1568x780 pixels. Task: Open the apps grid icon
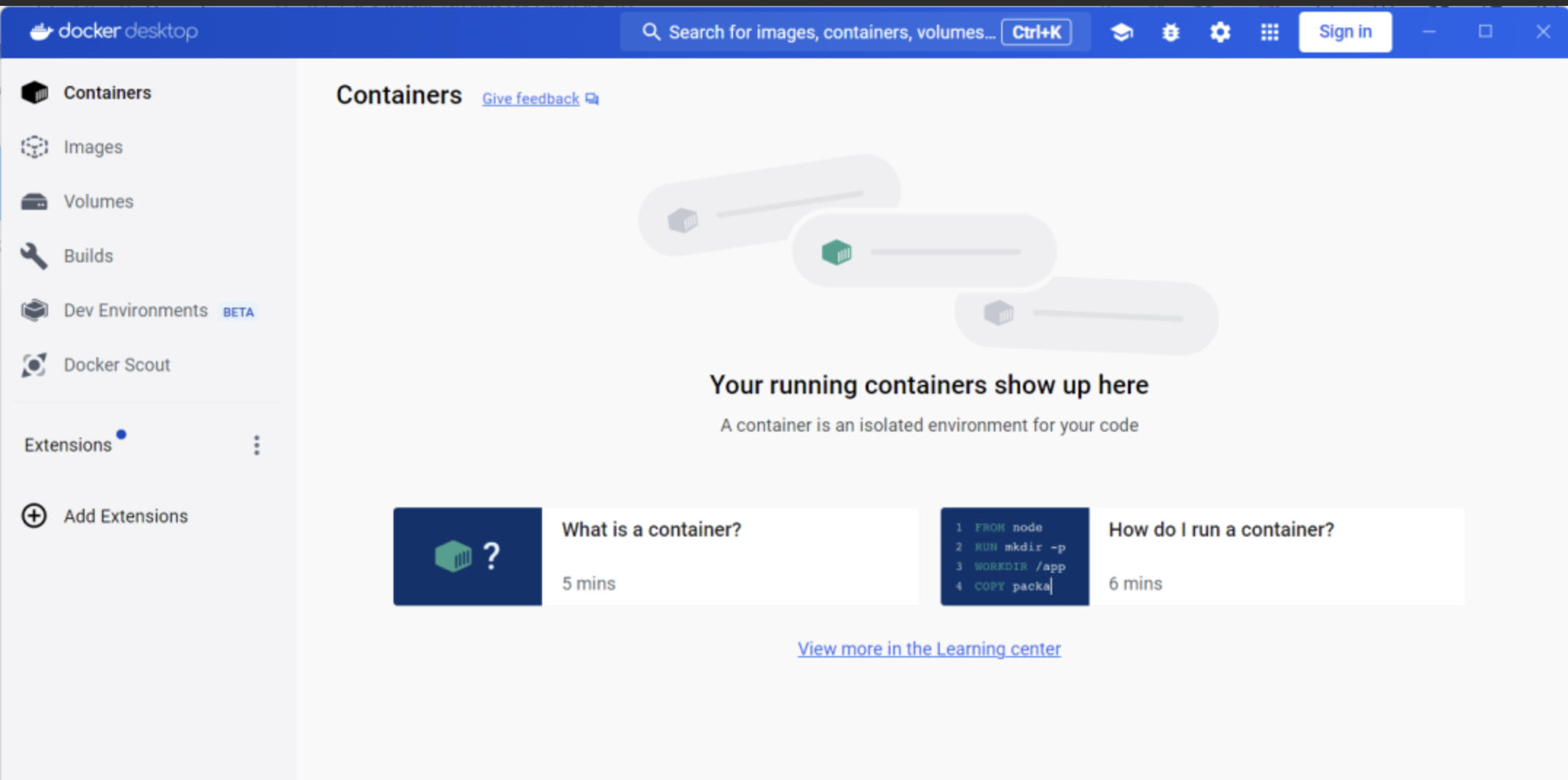pyautogui.click(x=1270, y=32)
